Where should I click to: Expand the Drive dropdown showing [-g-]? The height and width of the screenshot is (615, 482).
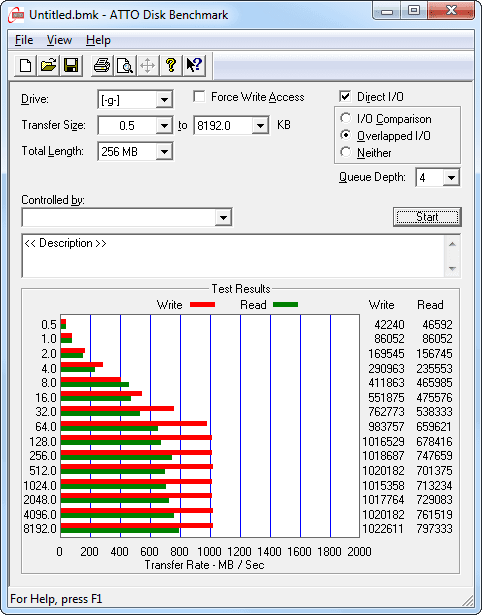(x=164, y=100)
